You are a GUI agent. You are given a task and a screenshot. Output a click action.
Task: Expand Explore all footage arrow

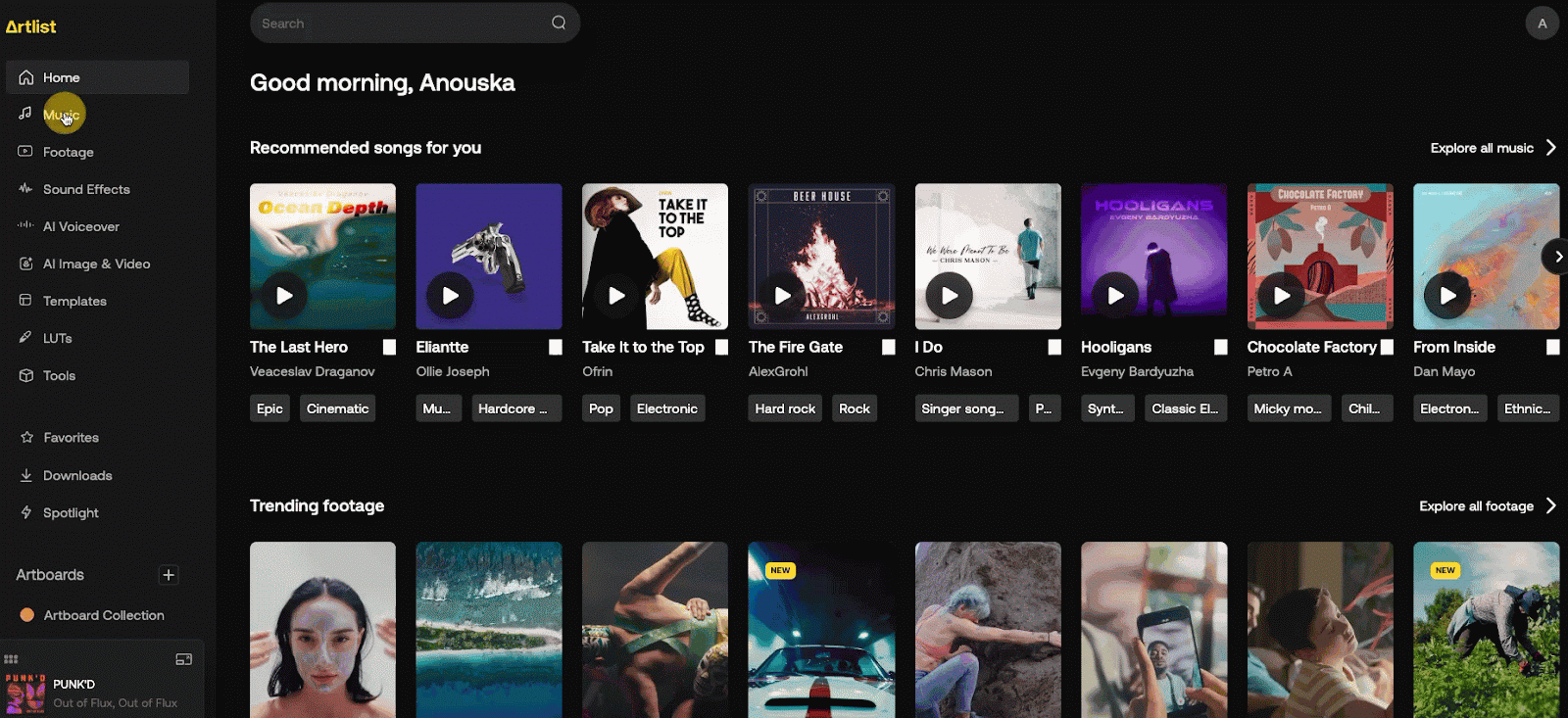coord(1550,506)
